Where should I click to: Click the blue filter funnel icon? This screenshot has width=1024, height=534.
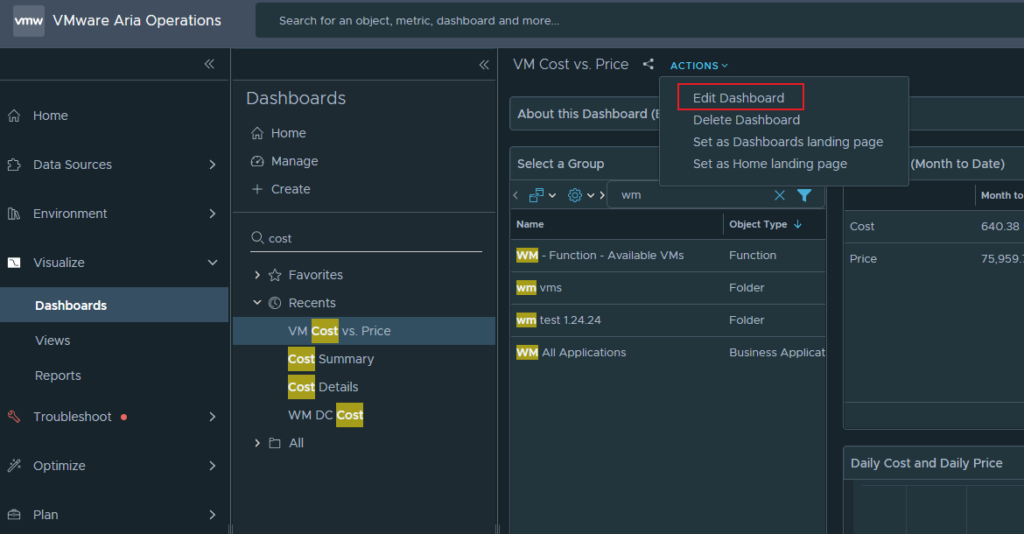[x=804, y=195]
